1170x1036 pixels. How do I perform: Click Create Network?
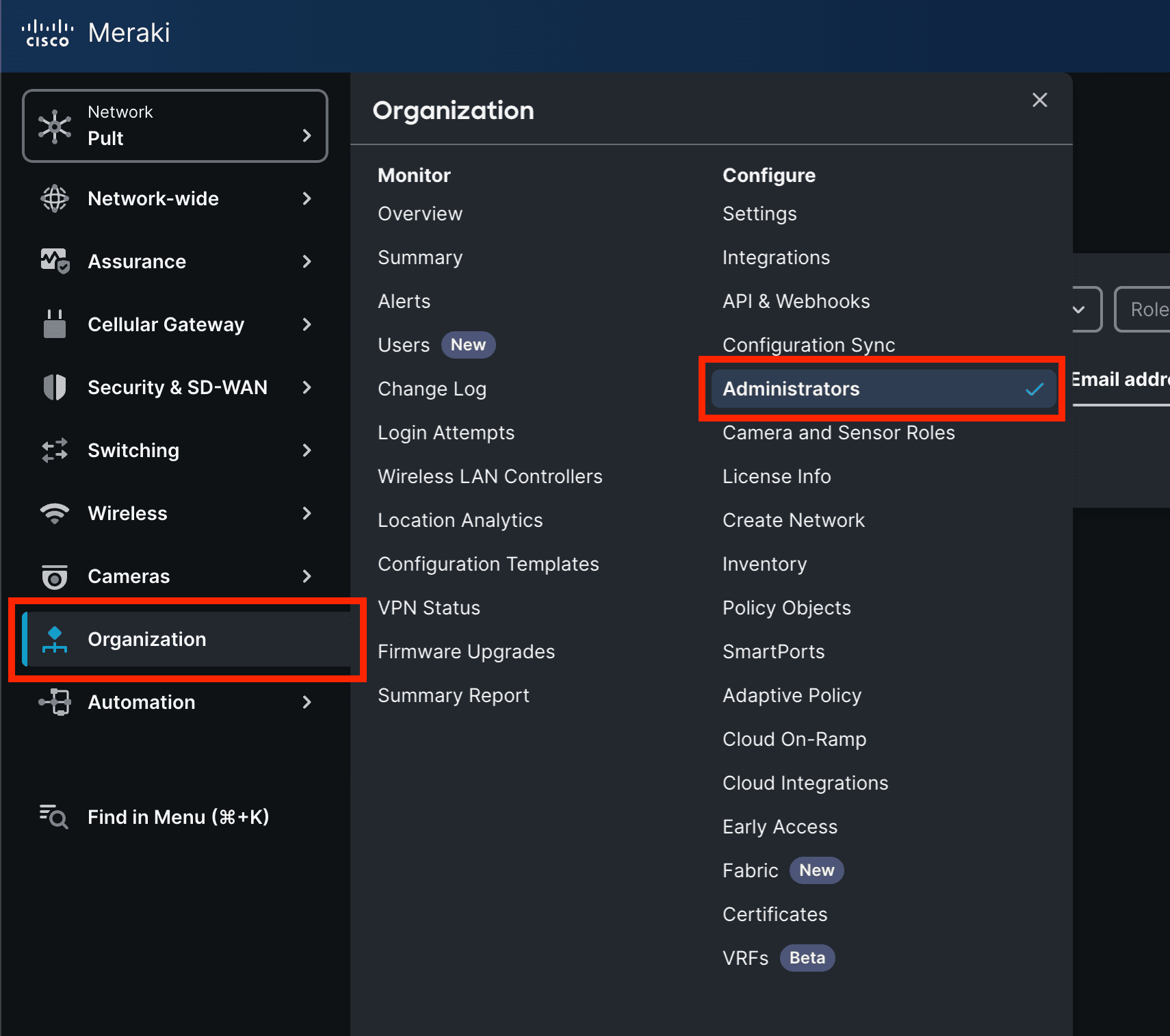pos(794,520)
